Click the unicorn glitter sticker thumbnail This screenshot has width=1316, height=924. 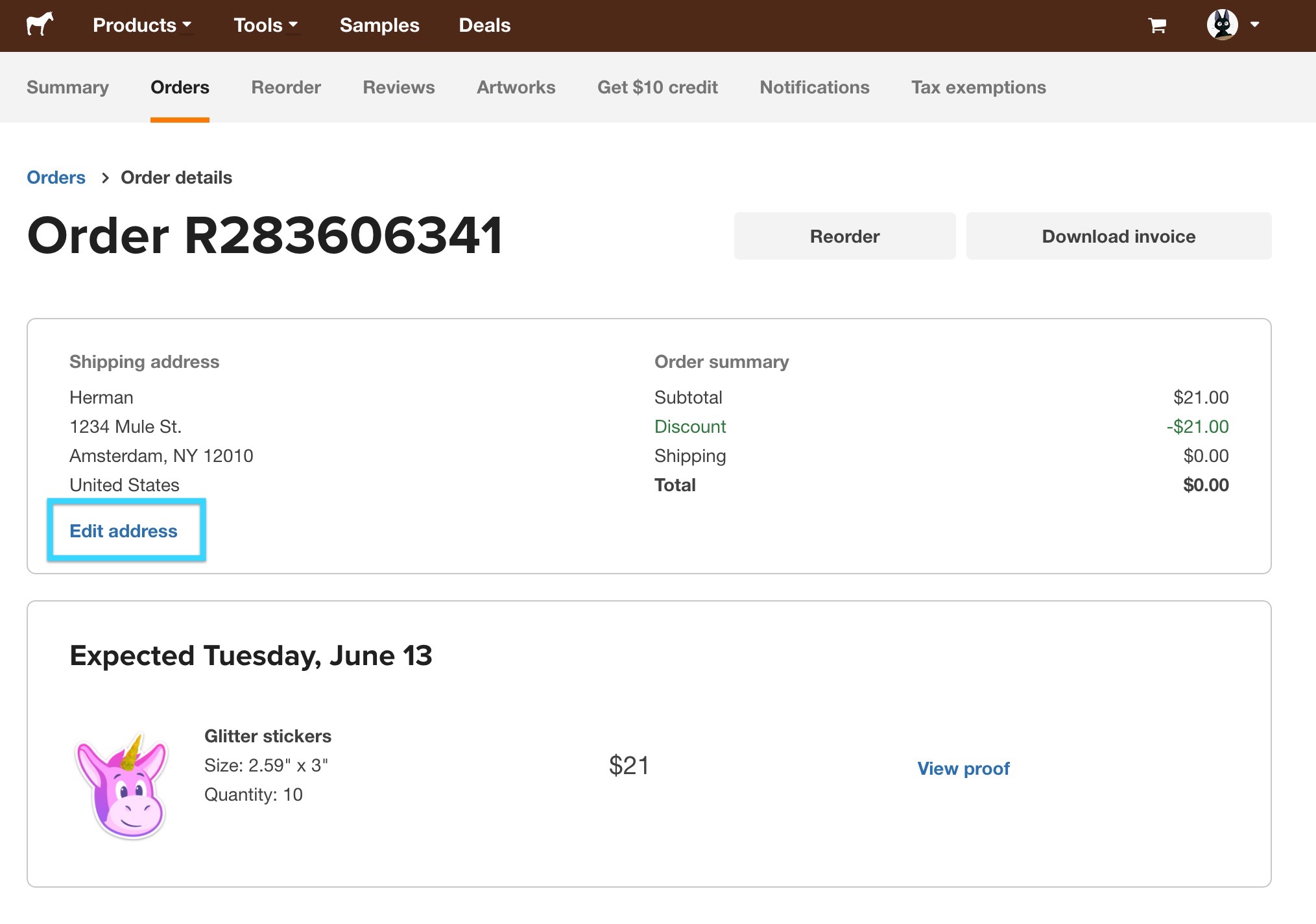122,786
